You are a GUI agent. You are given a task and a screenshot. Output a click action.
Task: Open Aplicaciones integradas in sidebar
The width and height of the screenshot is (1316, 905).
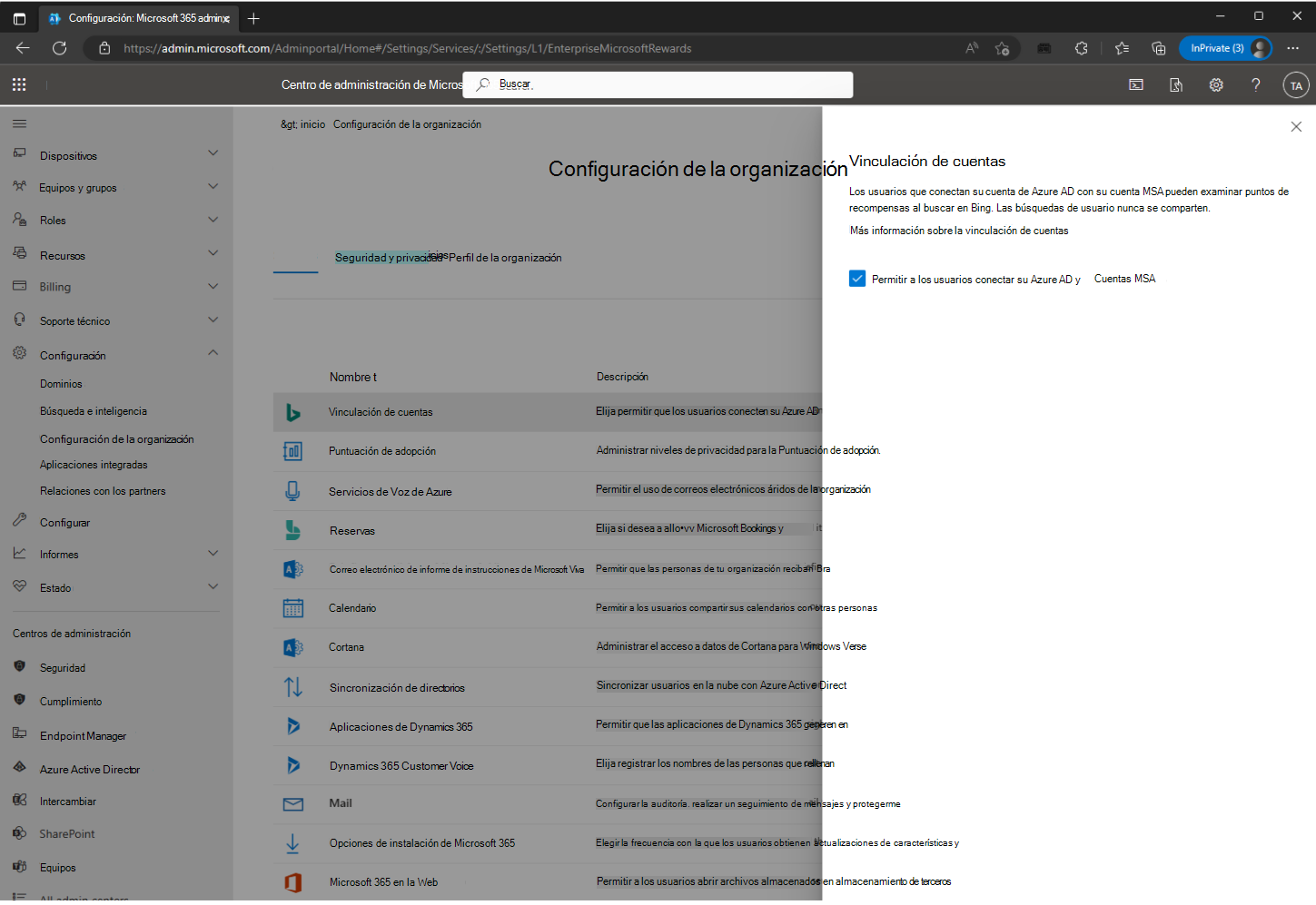94,465
